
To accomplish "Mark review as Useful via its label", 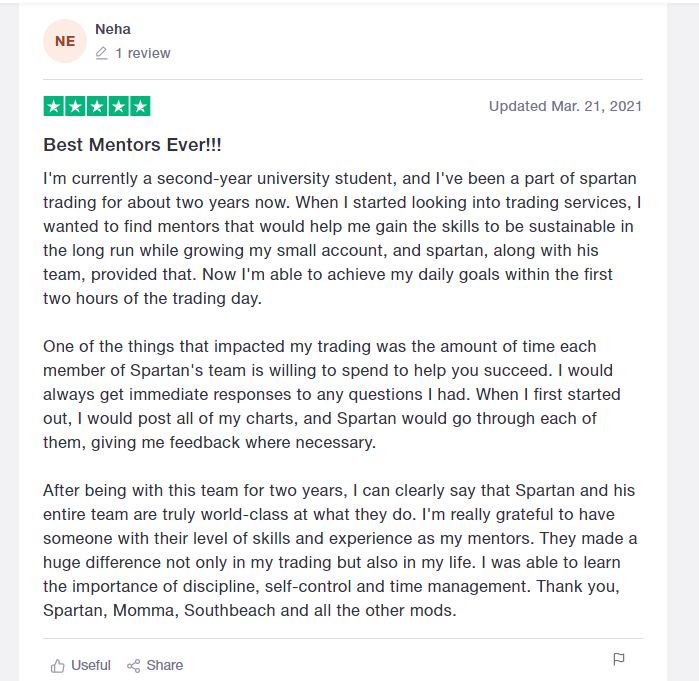I will tap(91, 665).
